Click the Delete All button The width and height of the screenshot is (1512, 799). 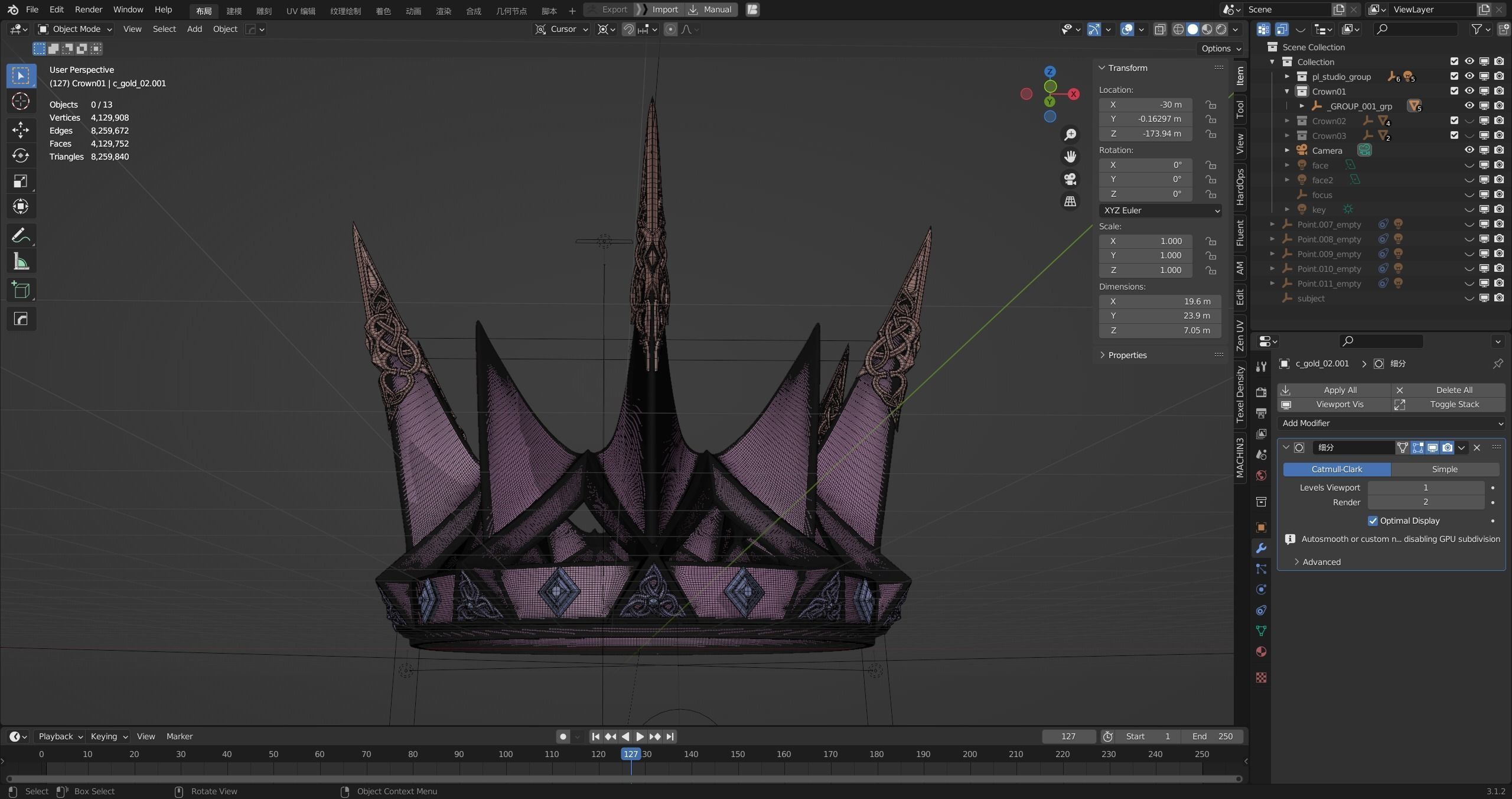click(x=1448, y=390)
